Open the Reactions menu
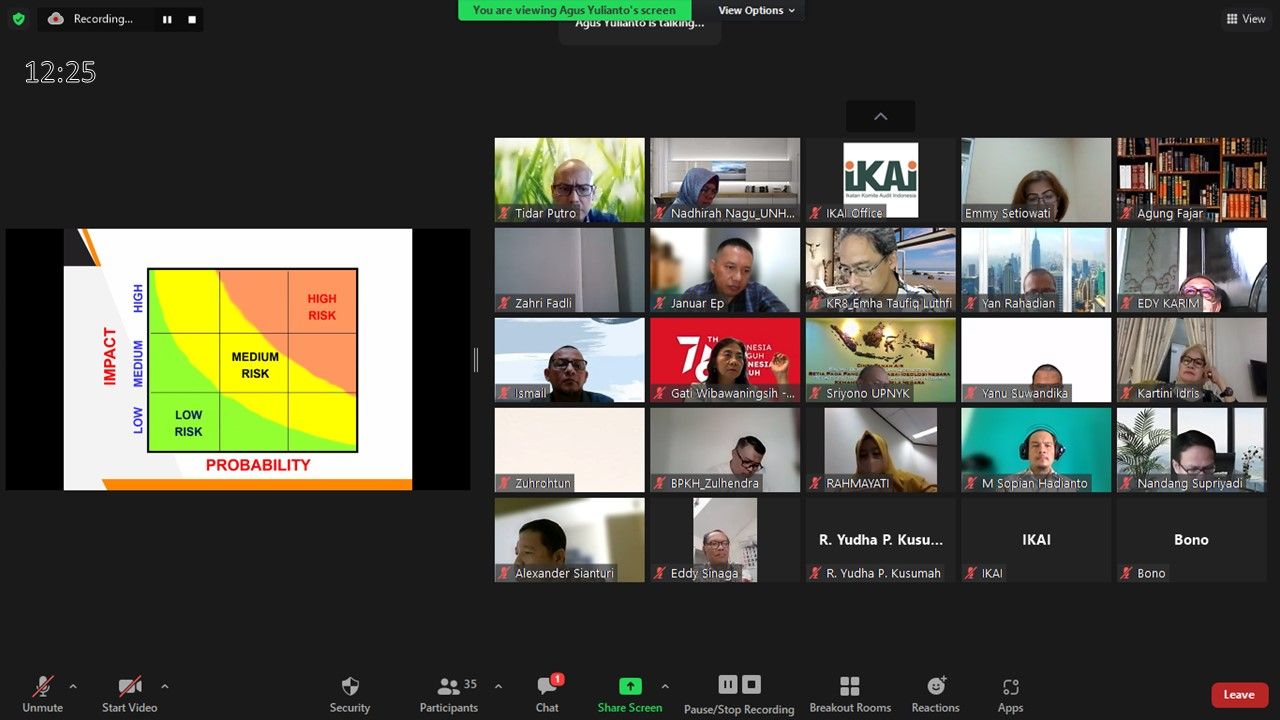Screen dimensions: 1280x720 (x=935, y=694)
